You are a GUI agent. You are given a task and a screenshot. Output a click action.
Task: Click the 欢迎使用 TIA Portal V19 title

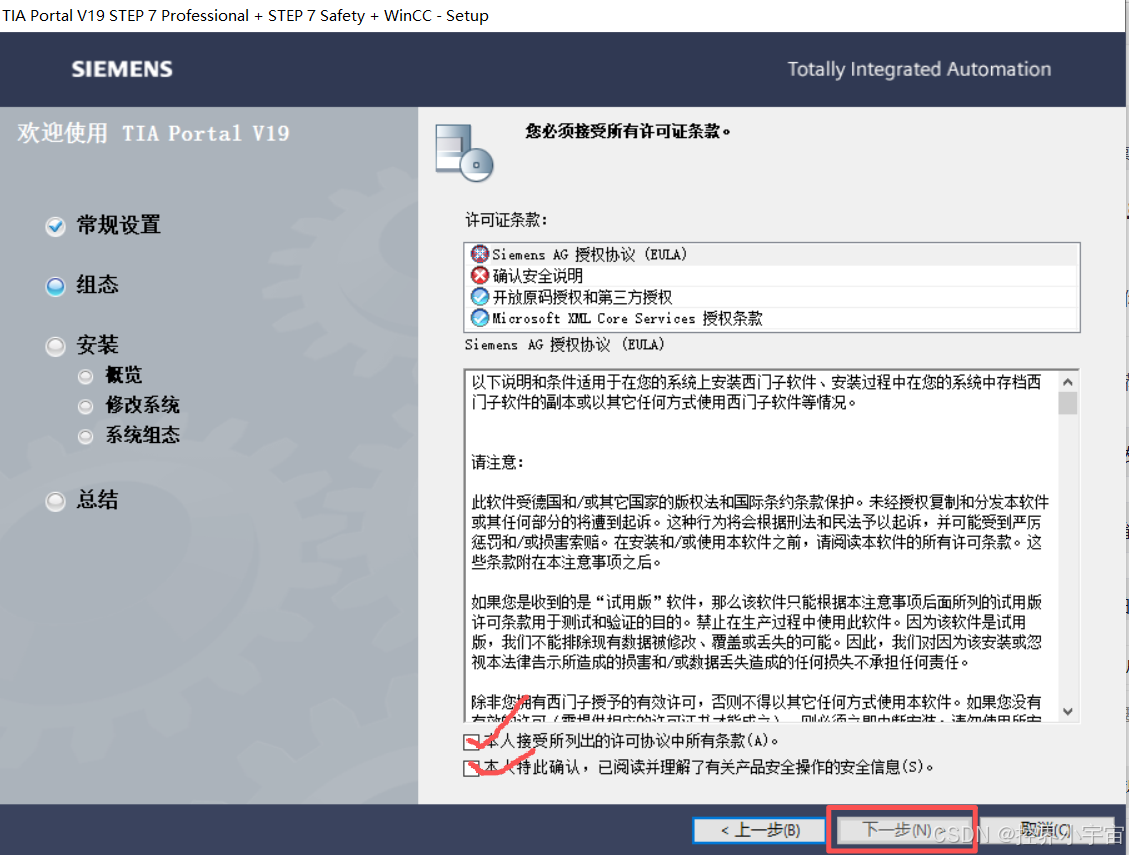tap(153, 133)
